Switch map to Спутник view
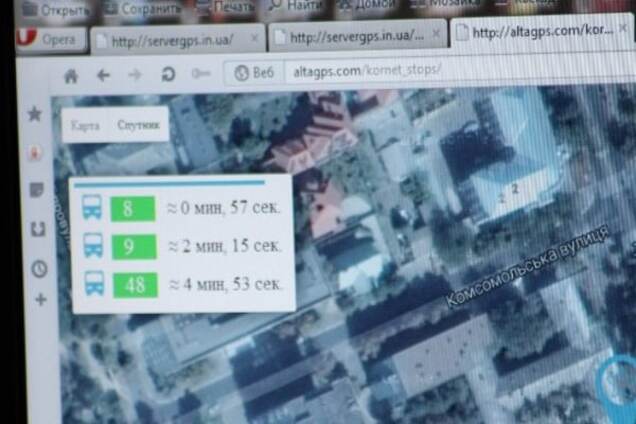Image resolution: width=636 pixels, height=424 pixels. point(136,126)
